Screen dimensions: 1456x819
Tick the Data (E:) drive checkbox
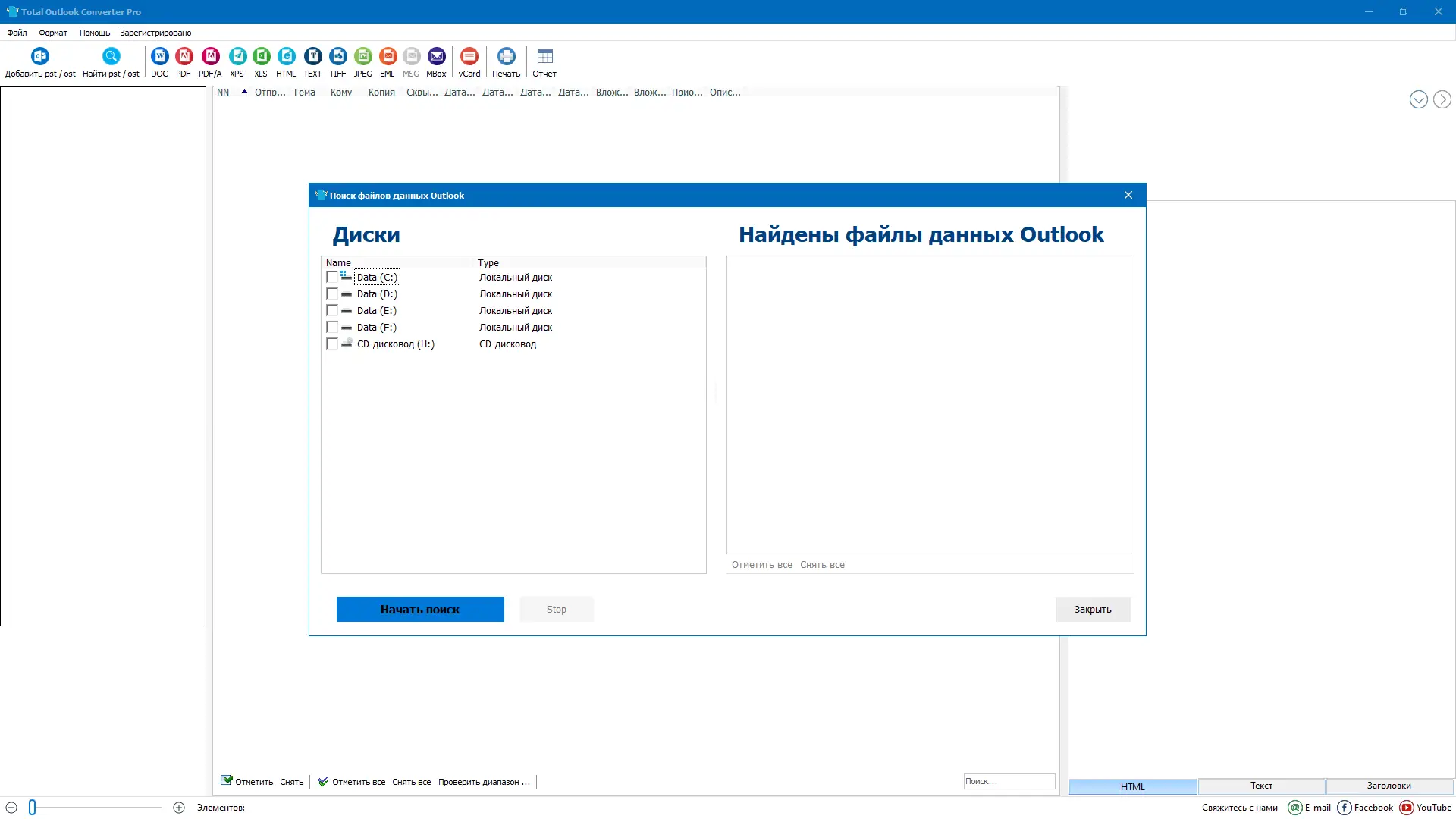[332, 311]
